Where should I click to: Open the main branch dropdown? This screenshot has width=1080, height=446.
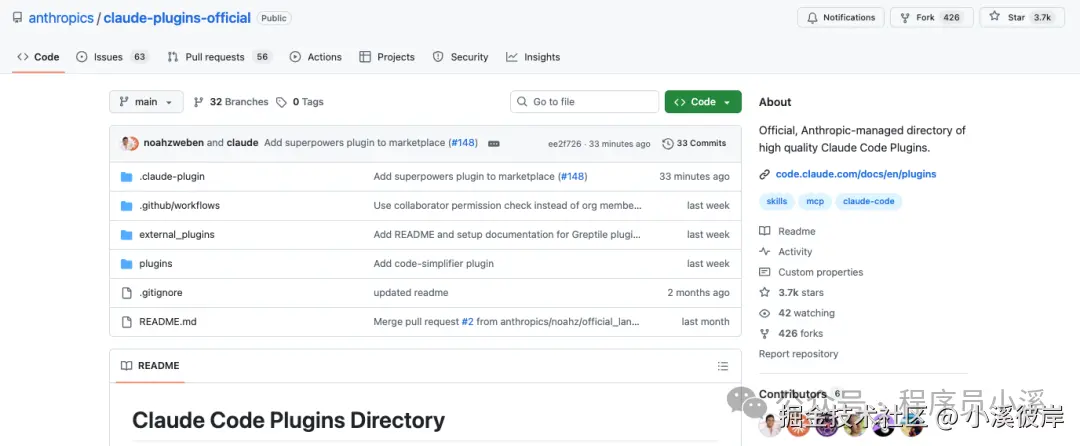(x=146, y=102)
